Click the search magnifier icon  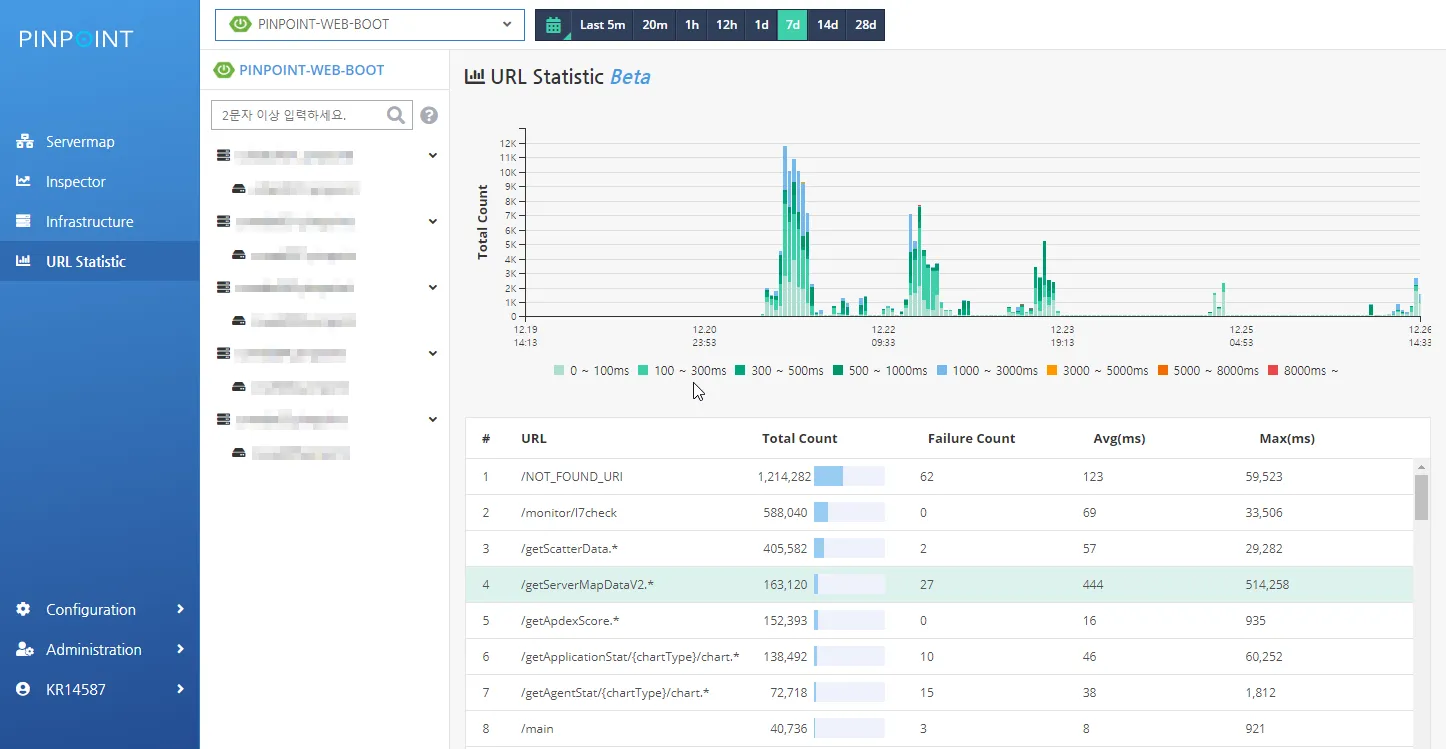click(x=396, y=115)
